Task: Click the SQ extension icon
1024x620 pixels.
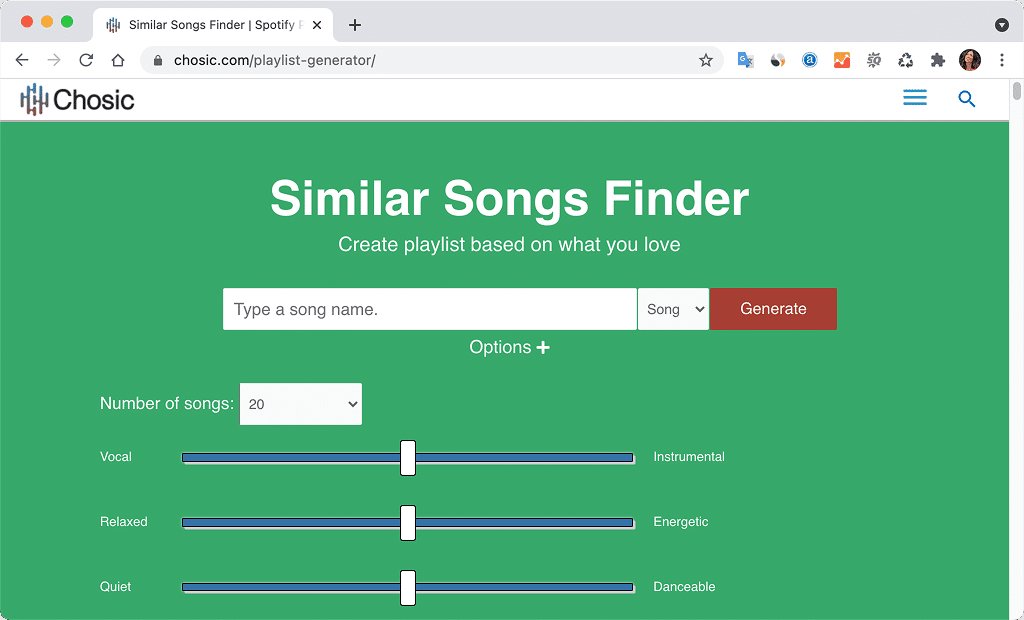Action: point(873,60)
